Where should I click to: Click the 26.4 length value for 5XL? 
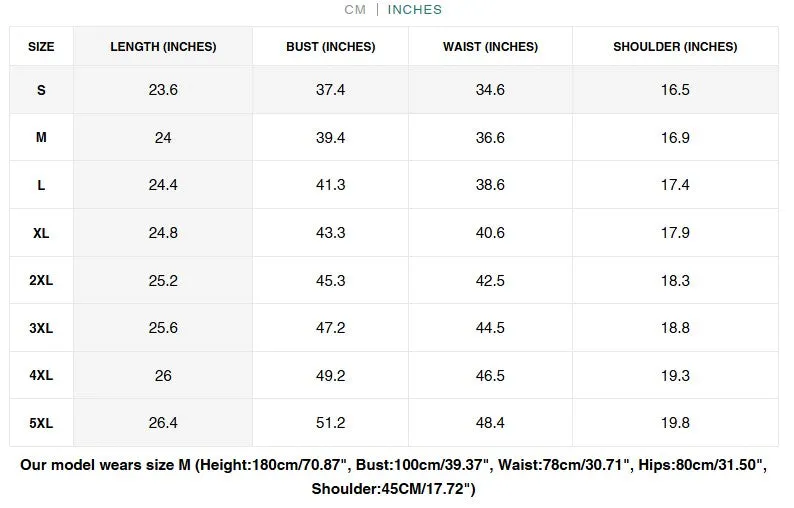[163, 422]
